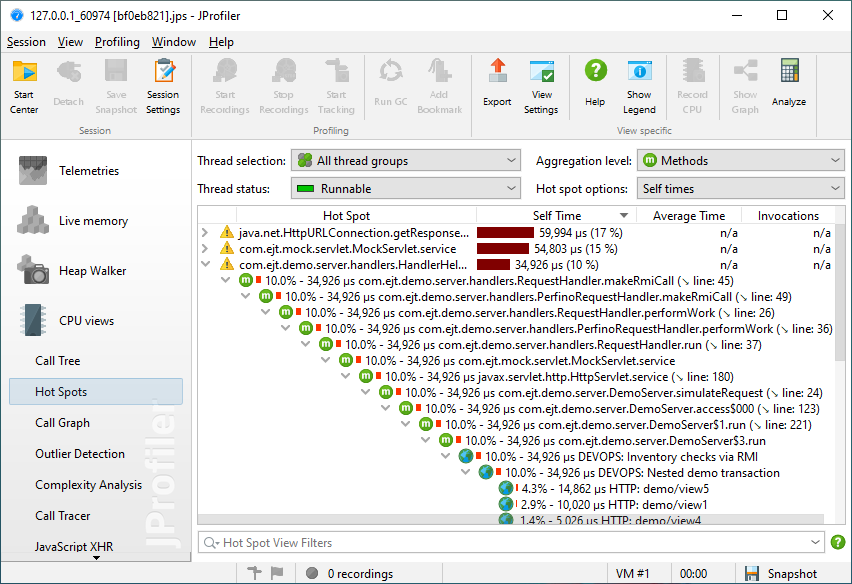Open the View menu
Image resolution: width=852 pixels, height=584 pixels.
pyautogui.click(x=70, y=42)
